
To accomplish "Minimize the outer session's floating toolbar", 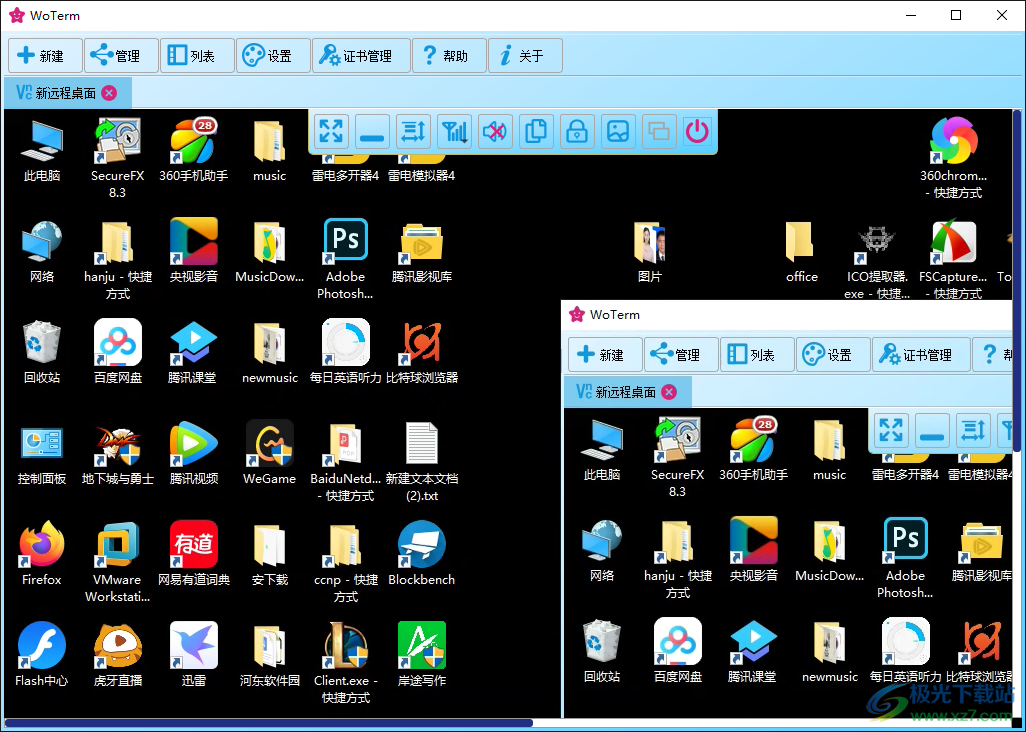I will pos(372,131).
